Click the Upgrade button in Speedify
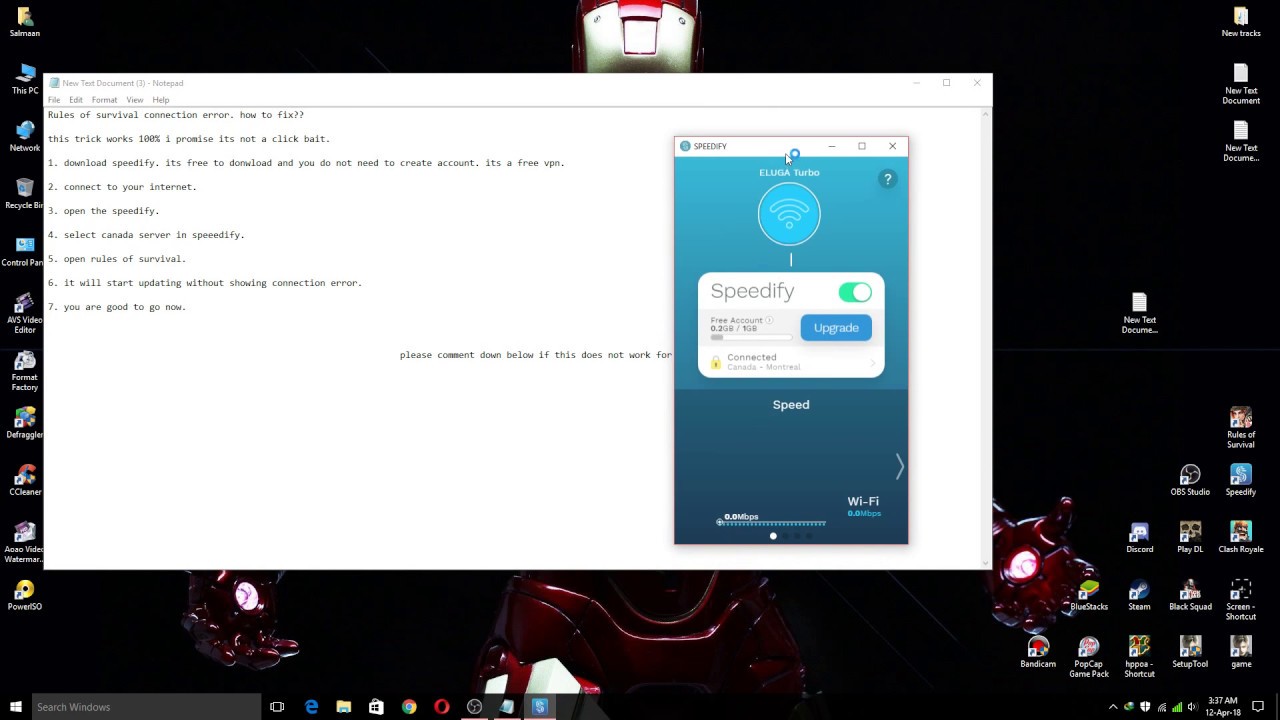Image resolution: width=1280 pixels, height=720 pixels. click(x=836, y=328)
